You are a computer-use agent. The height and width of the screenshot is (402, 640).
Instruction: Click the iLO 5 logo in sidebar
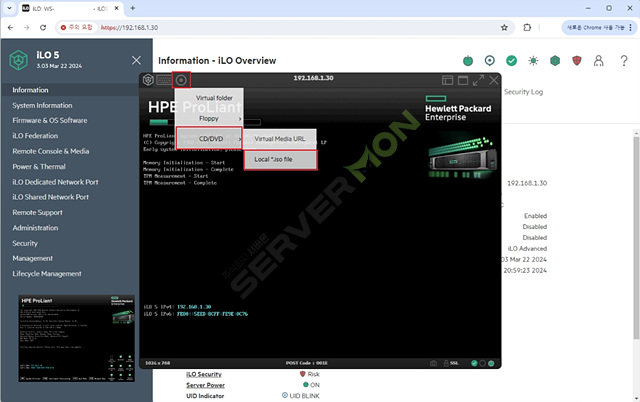[18, 60]
